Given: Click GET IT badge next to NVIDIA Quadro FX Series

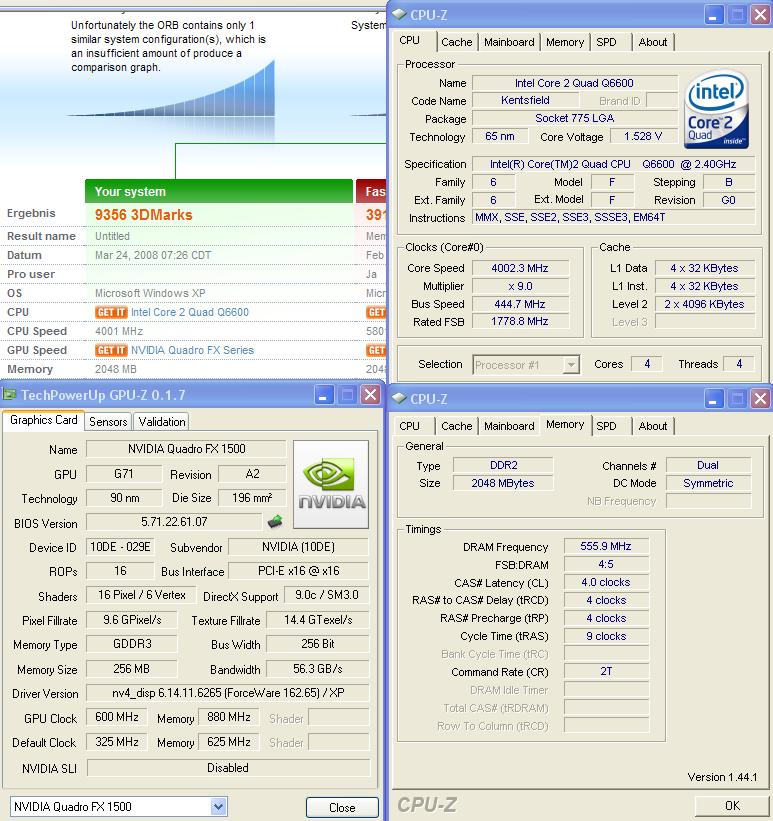Looking at the screenshot, I should [111, 350].
